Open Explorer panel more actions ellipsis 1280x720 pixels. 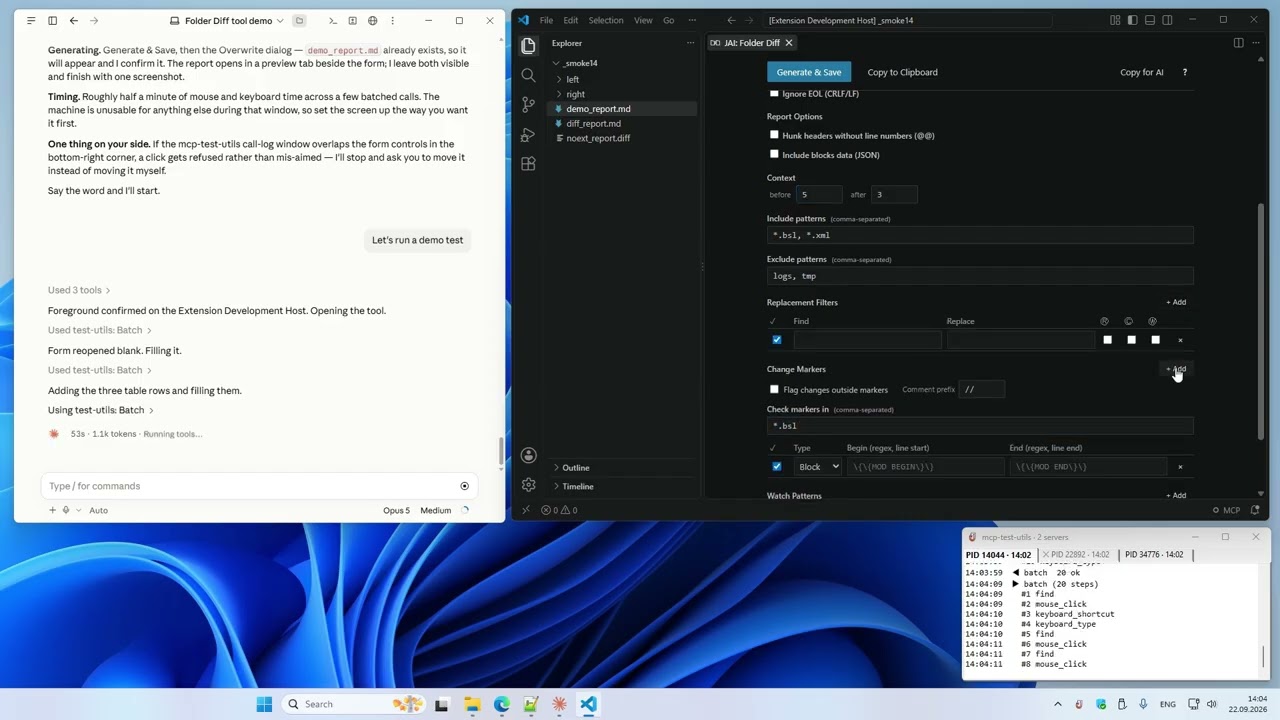pos(690,43)
